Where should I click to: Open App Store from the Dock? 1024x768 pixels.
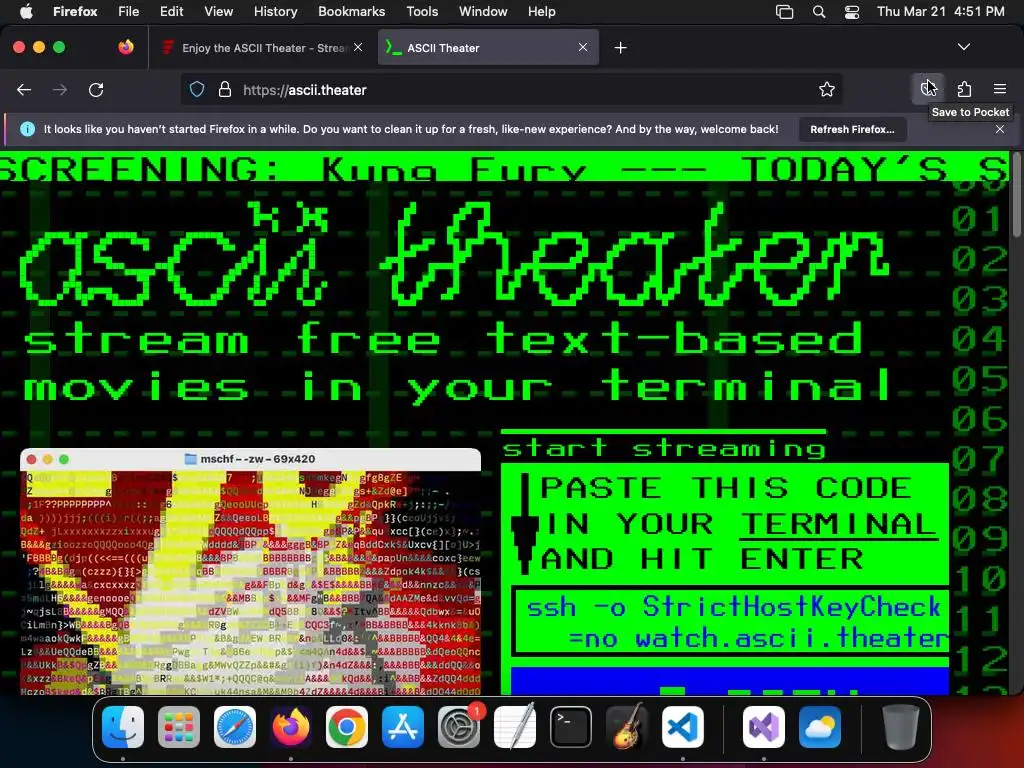[x=403, y=727]
